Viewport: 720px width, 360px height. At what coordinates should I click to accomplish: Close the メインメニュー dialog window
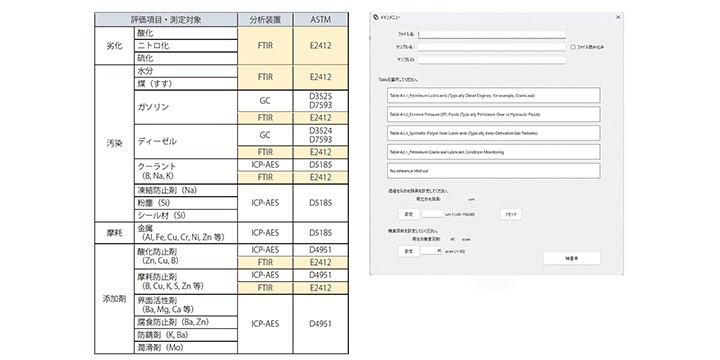618,17
